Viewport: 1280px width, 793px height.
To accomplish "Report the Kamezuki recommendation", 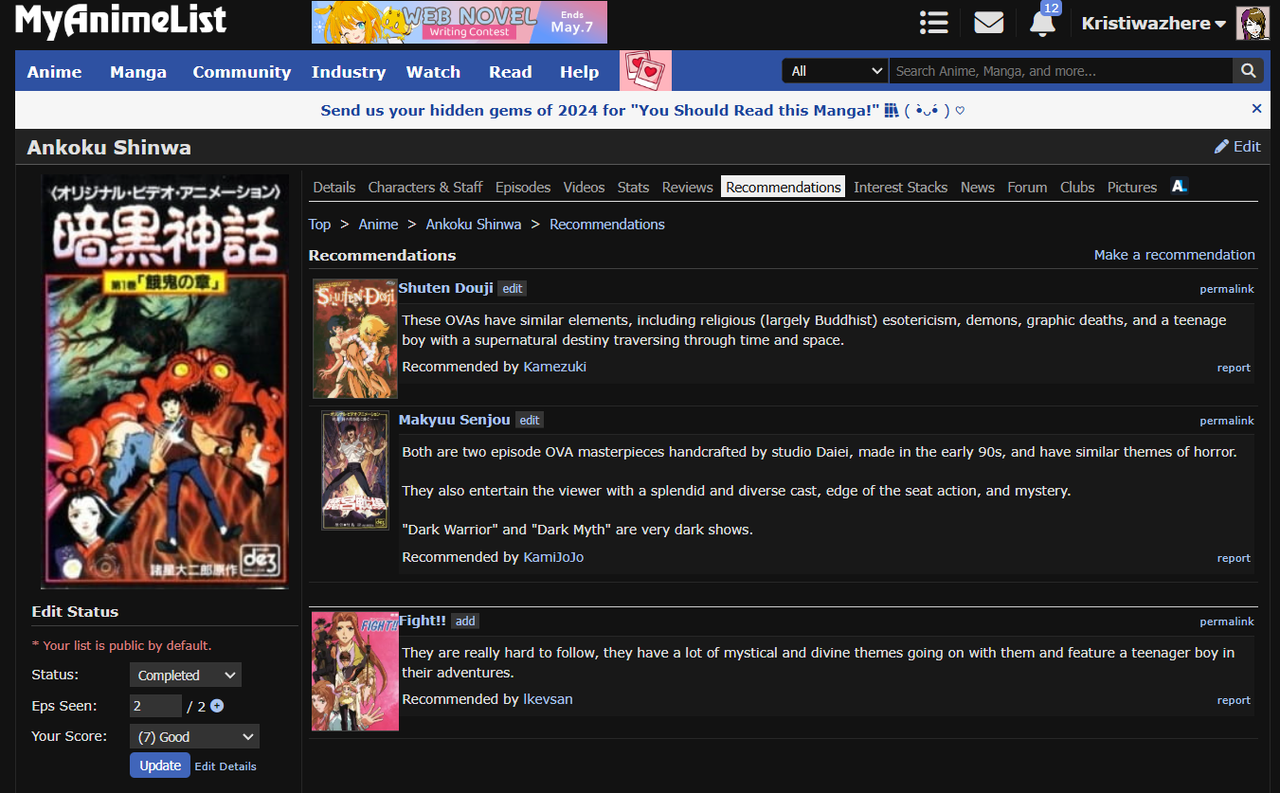I will point(1234,368).
